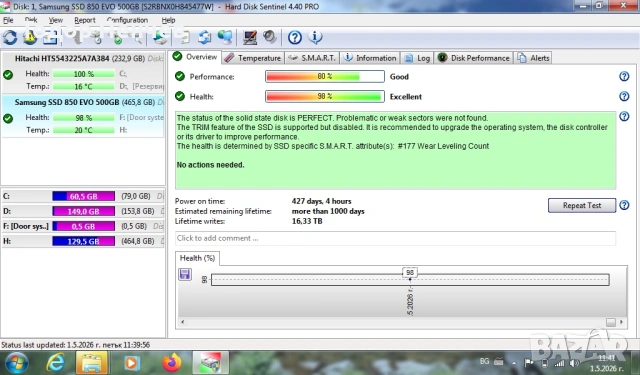Click the blue info bubble toolbar icon
This screenshot has width=640, height=375.
point(315,38)
